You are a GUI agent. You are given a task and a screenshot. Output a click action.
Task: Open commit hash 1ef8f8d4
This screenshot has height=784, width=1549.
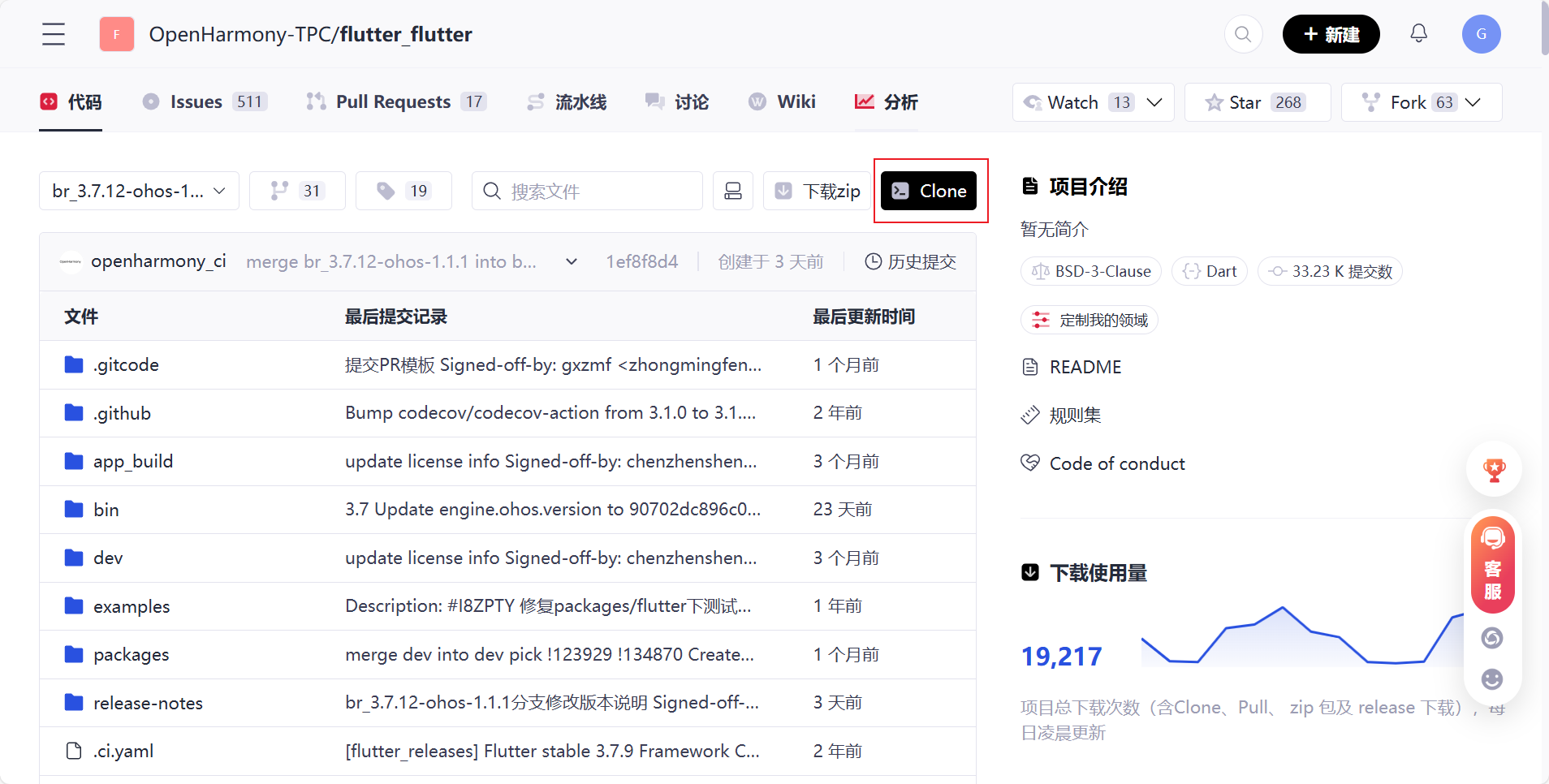[641, 261]
